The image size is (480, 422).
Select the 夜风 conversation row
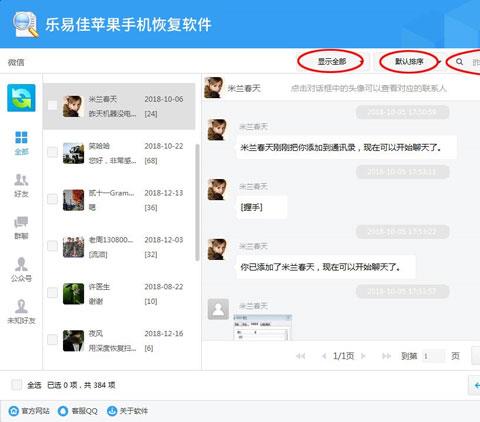point(119,341)
